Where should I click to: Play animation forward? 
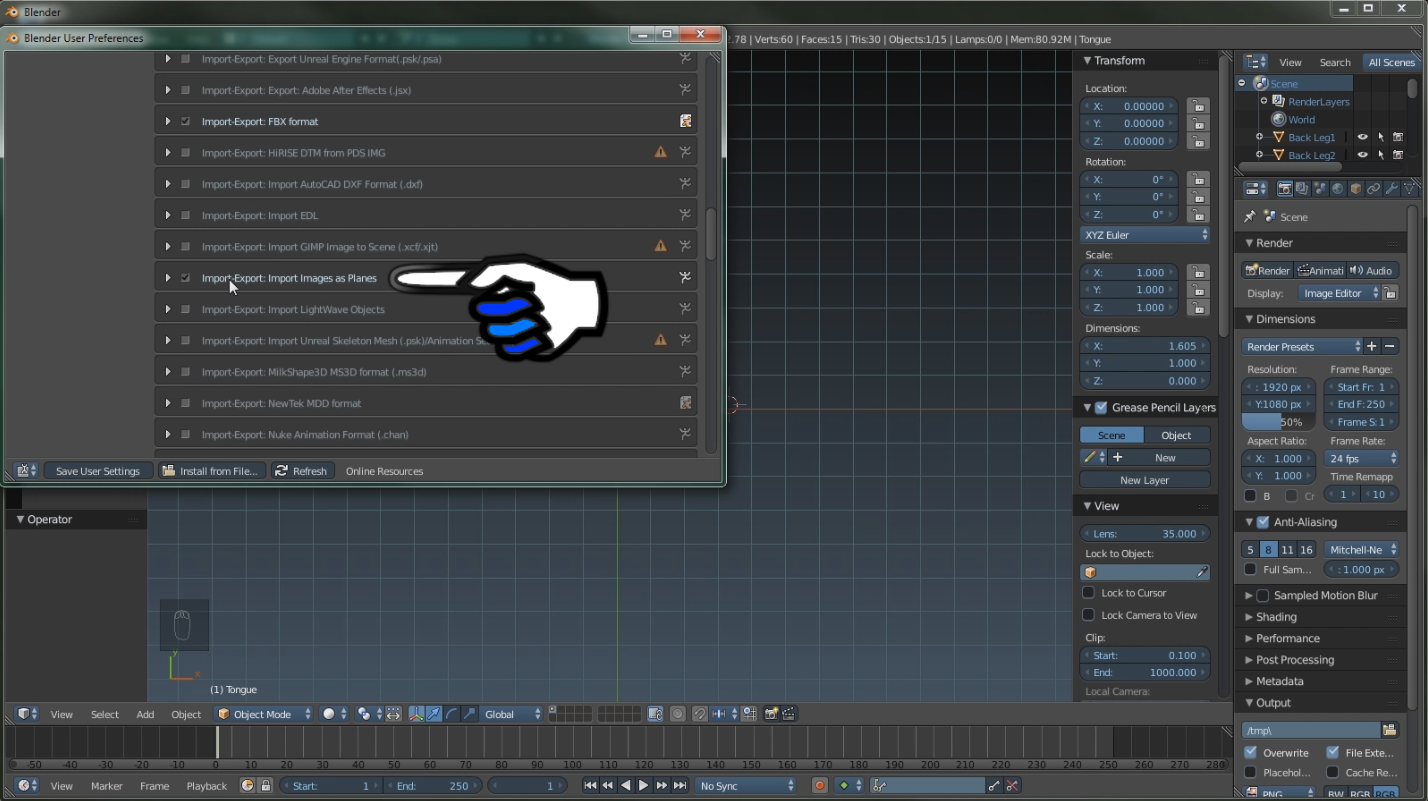pyautogui.click(x=644, y=786)
